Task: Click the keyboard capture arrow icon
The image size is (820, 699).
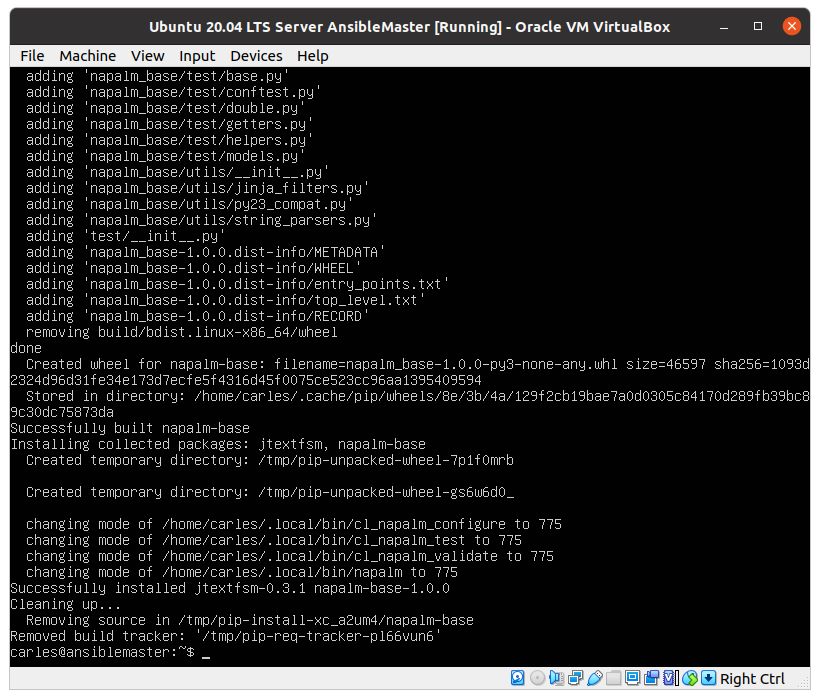Action: [709, 678]
